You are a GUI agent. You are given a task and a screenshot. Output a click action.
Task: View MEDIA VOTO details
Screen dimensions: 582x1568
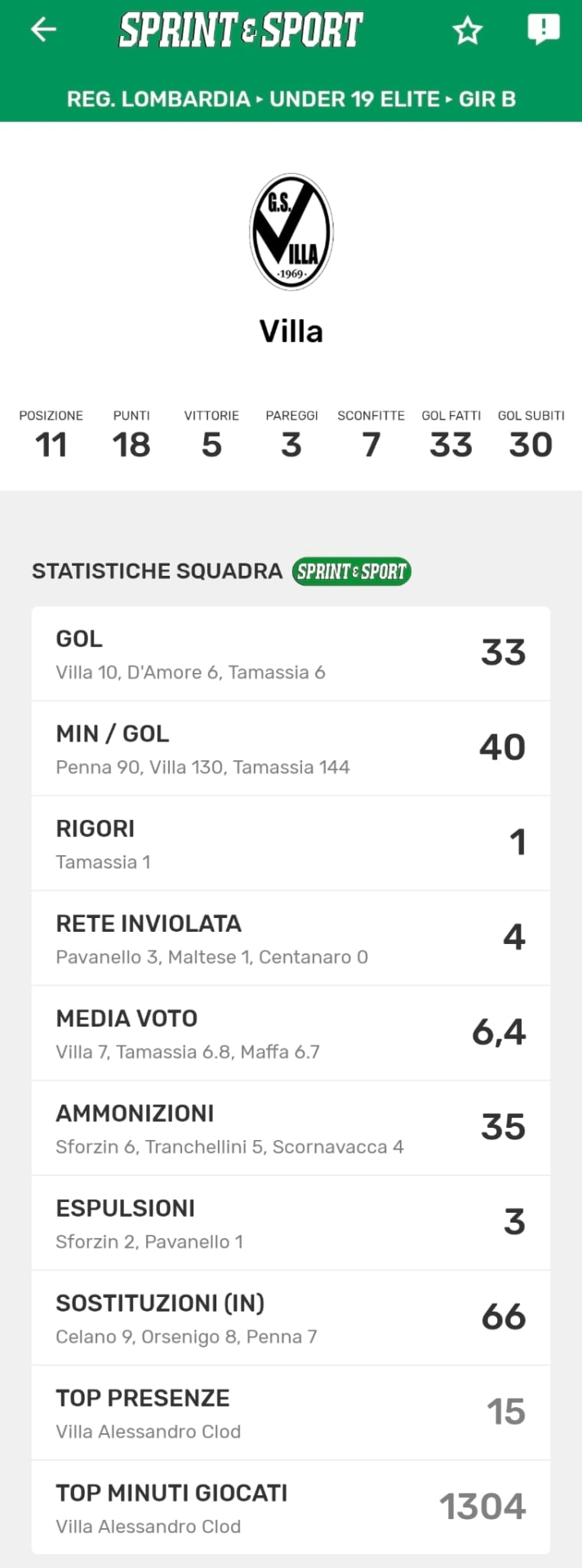click(291, 1033)
